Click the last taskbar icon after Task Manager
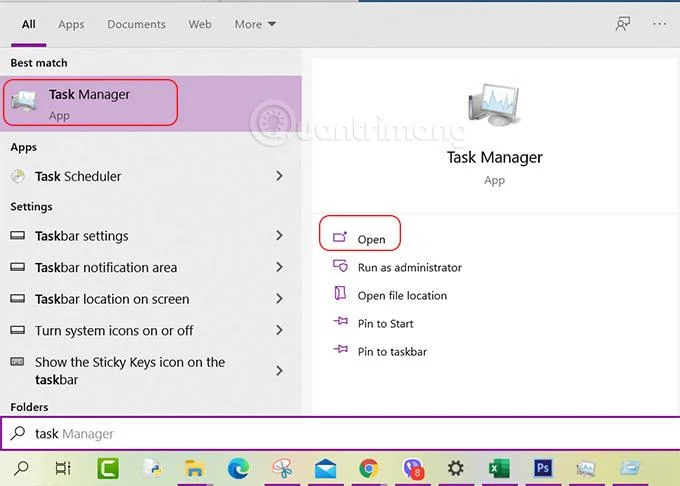This screenshot has width=680, height=486. (x=630, y=468)
